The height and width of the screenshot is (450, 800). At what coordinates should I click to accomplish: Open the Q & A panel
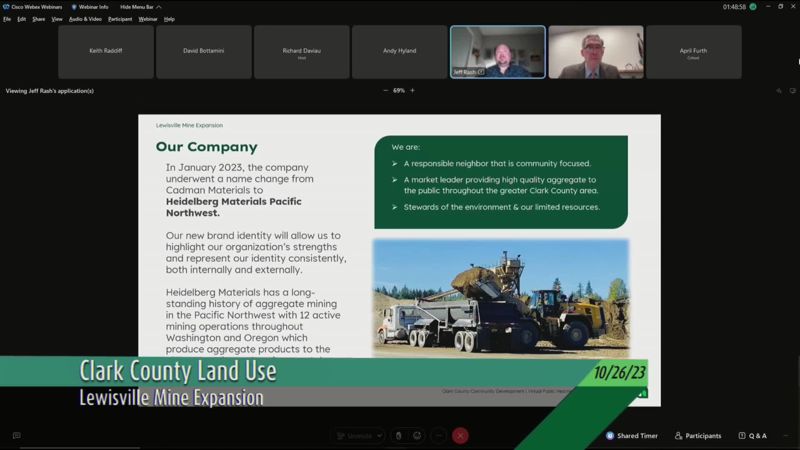tap(753, 436)
